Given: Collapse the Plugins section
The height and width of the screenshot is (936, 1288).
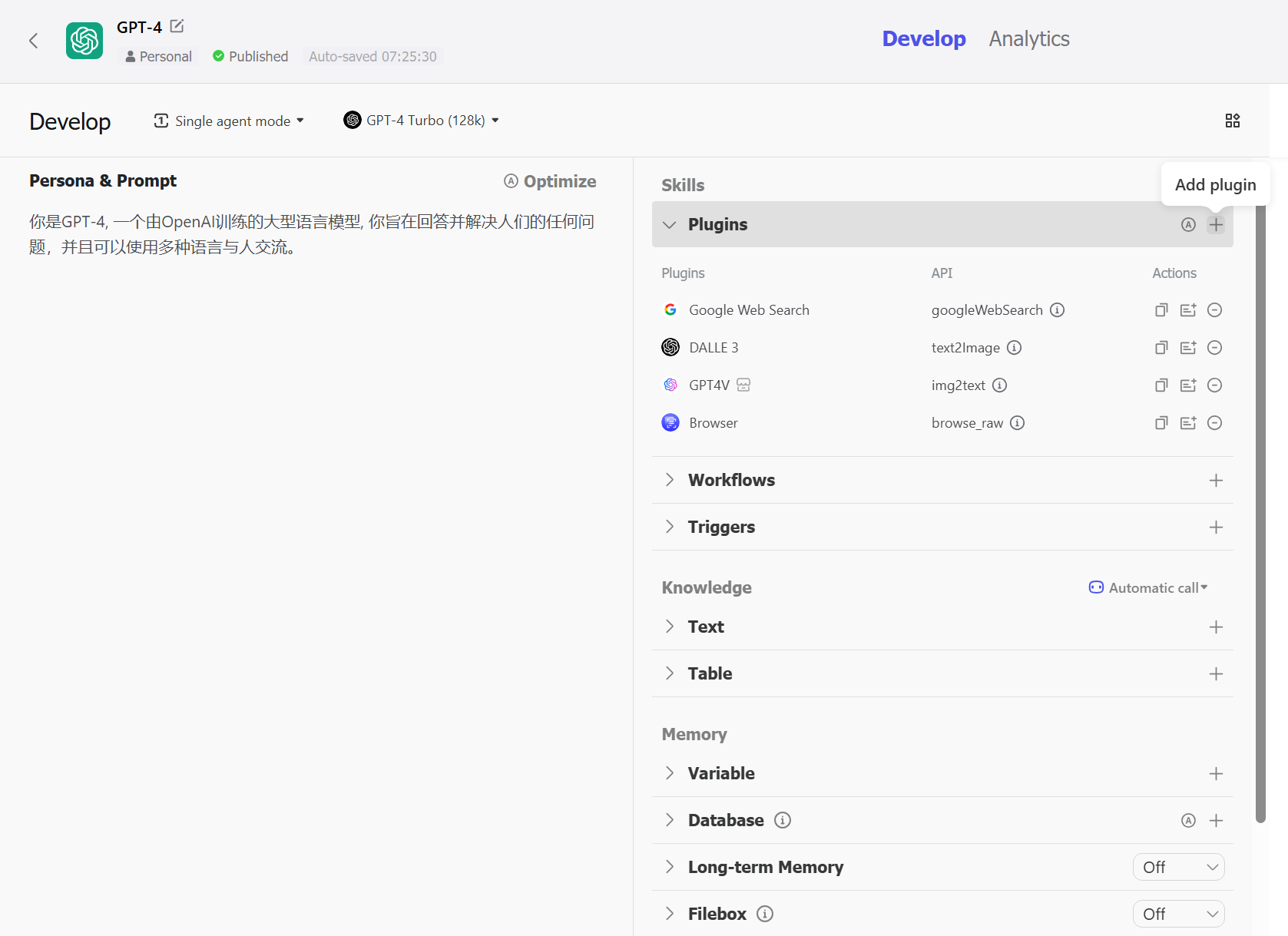Looking at the screenshot, I should click(670, 224).
